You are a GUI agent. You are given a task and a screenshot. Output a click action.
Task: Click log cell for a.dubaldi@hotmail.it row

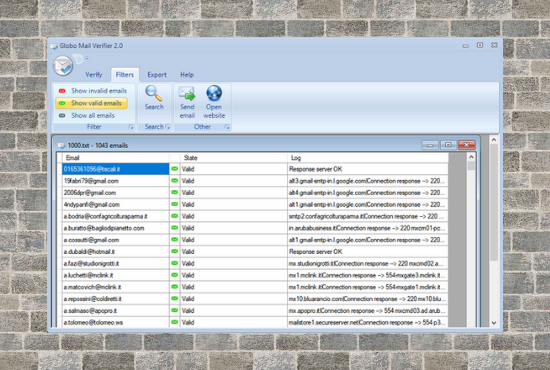[368, 252]
